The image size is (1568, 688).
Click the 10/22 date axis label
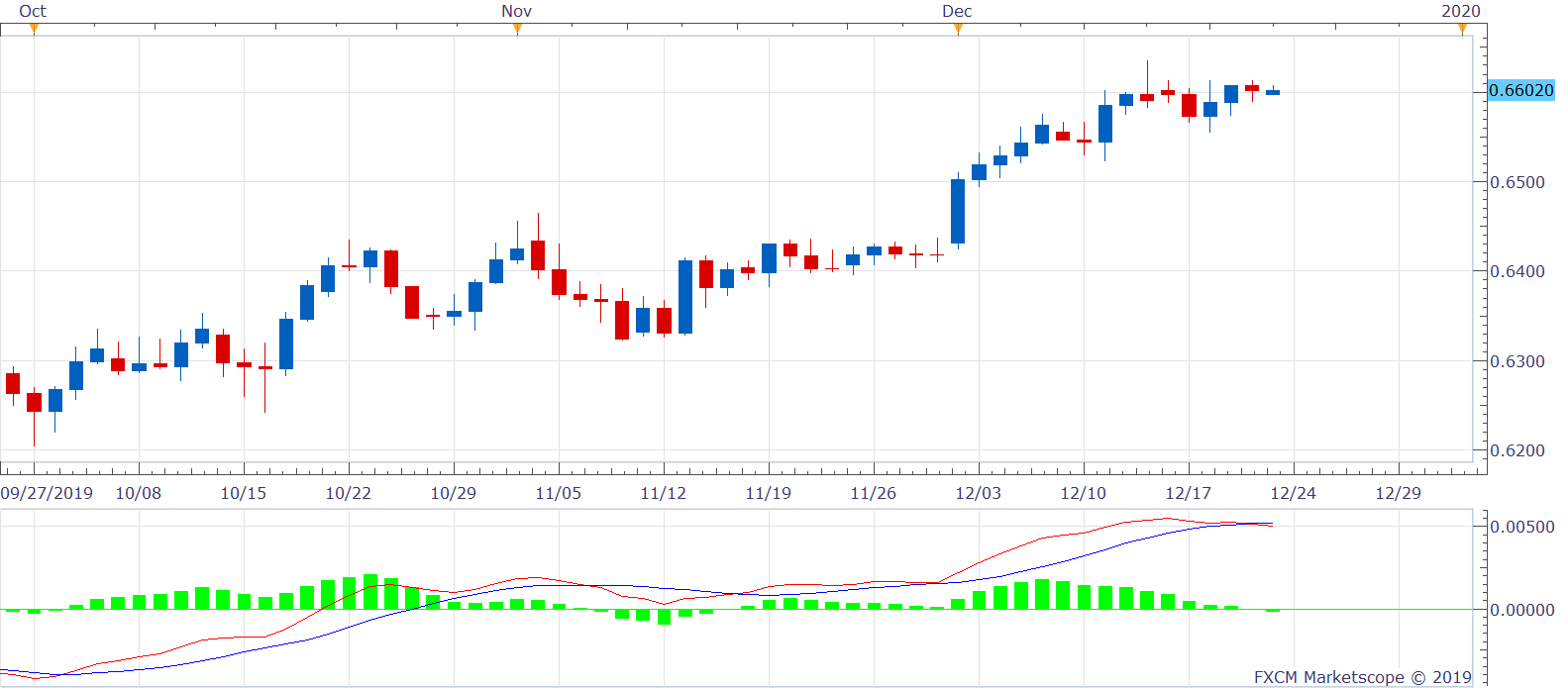tap(349, 493)
